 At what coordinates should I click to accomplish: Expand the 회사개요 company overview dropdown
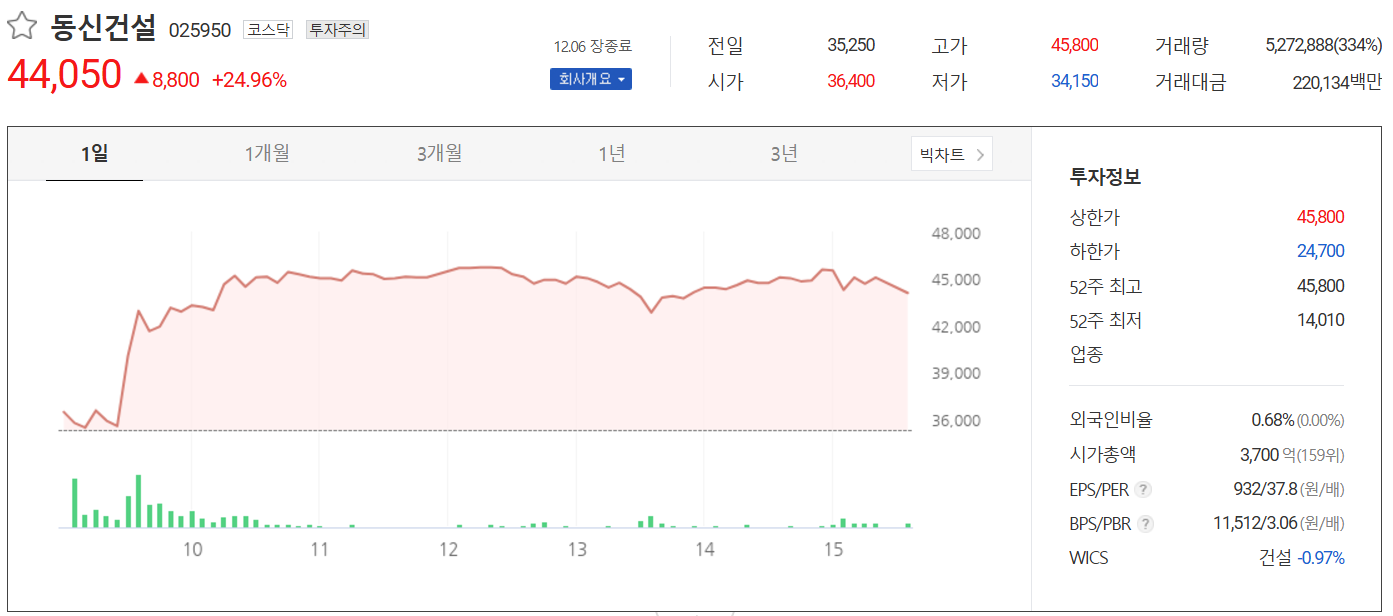[x=588, y=76]
